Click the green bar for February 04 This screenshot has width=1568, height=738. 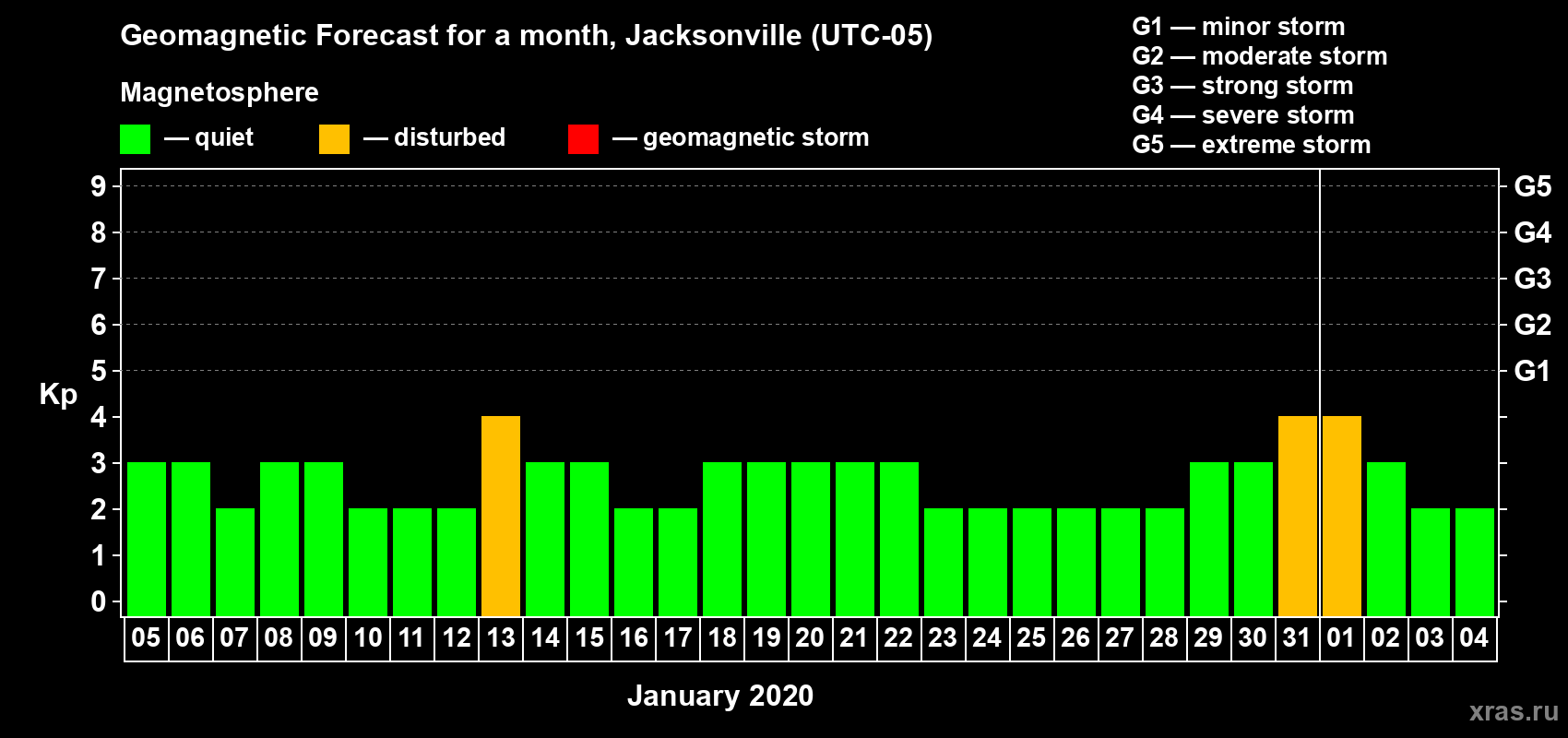click(1475, 563)
